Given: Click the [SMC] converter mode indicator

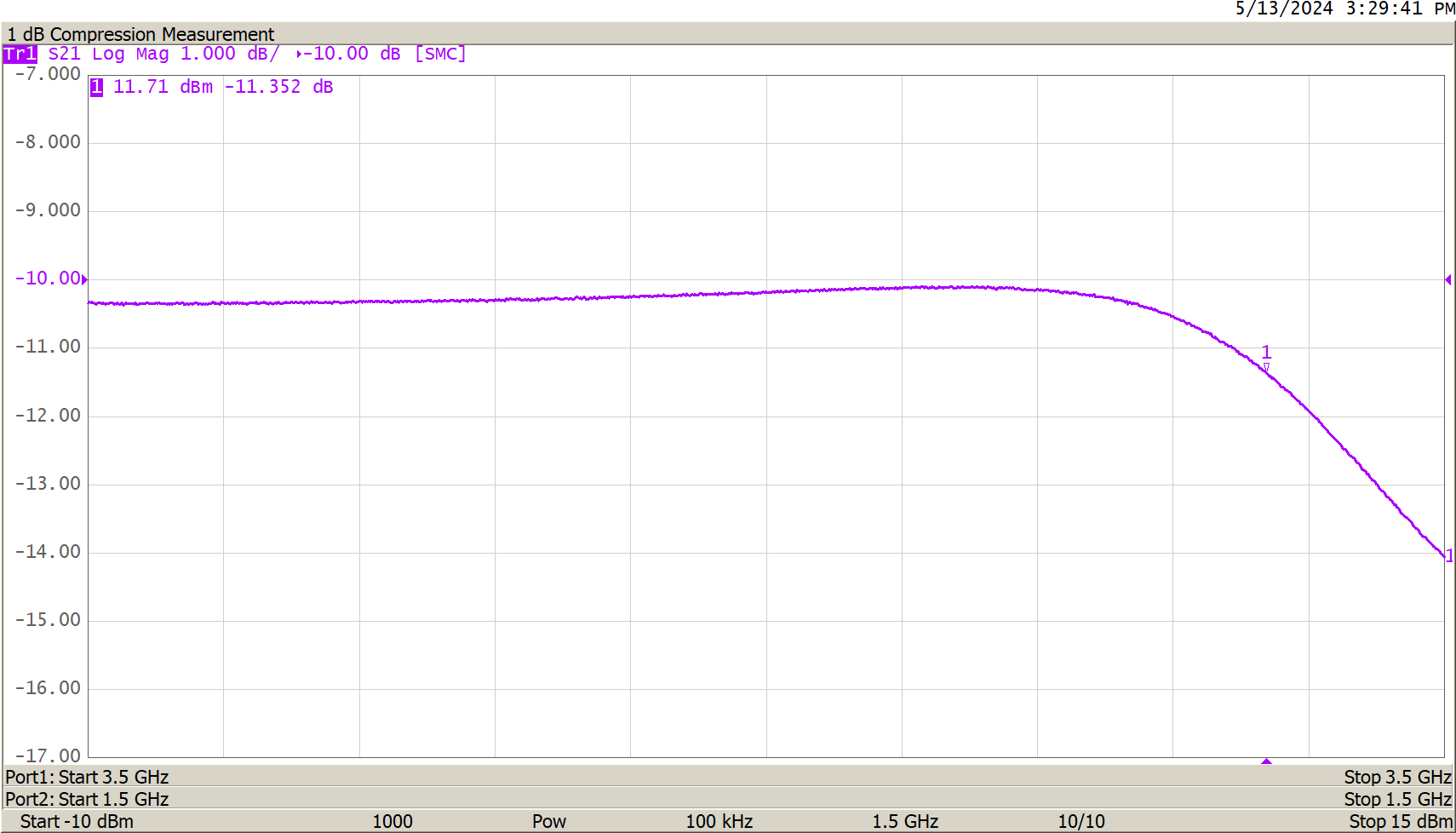Looking at the screenshot, I should coord(439,53).
